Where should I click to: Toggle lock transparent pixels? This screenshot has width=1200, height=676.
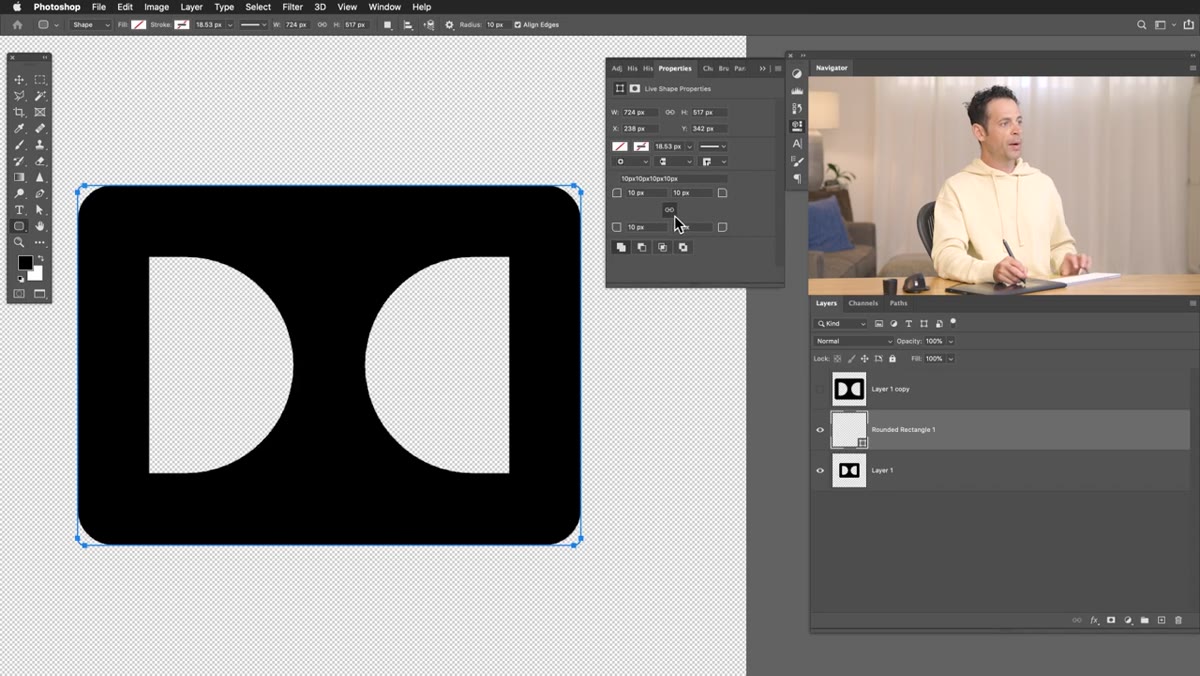tap(838, 358)
